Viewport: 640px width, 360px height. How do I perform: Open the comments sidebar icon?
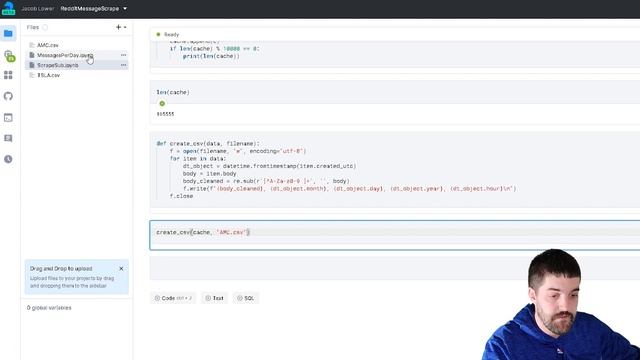(8, 138)
